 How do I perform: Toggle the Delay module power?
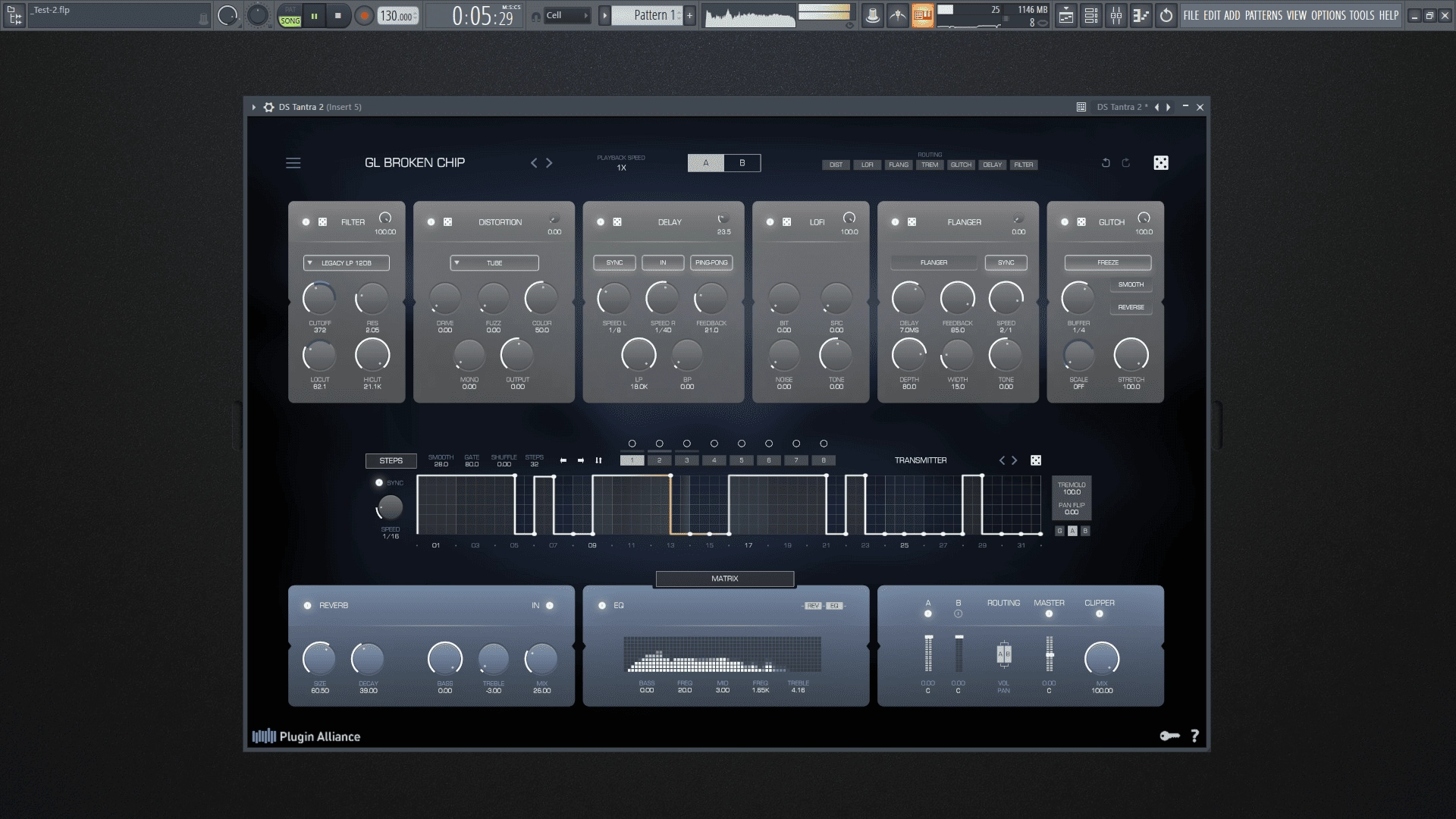click(x=601, y=222)
